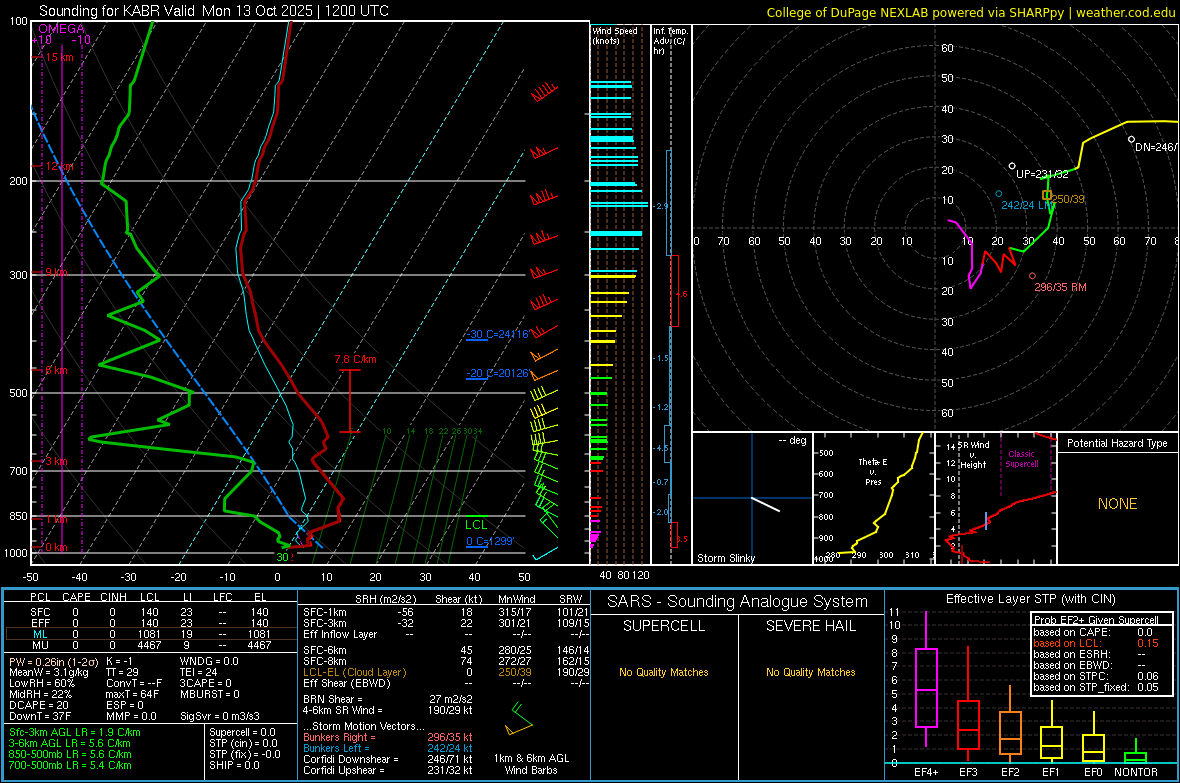Click the SARS - Sounding Analogue System title
Viewport: 1180px width, 783px height.
pos(738,602)
